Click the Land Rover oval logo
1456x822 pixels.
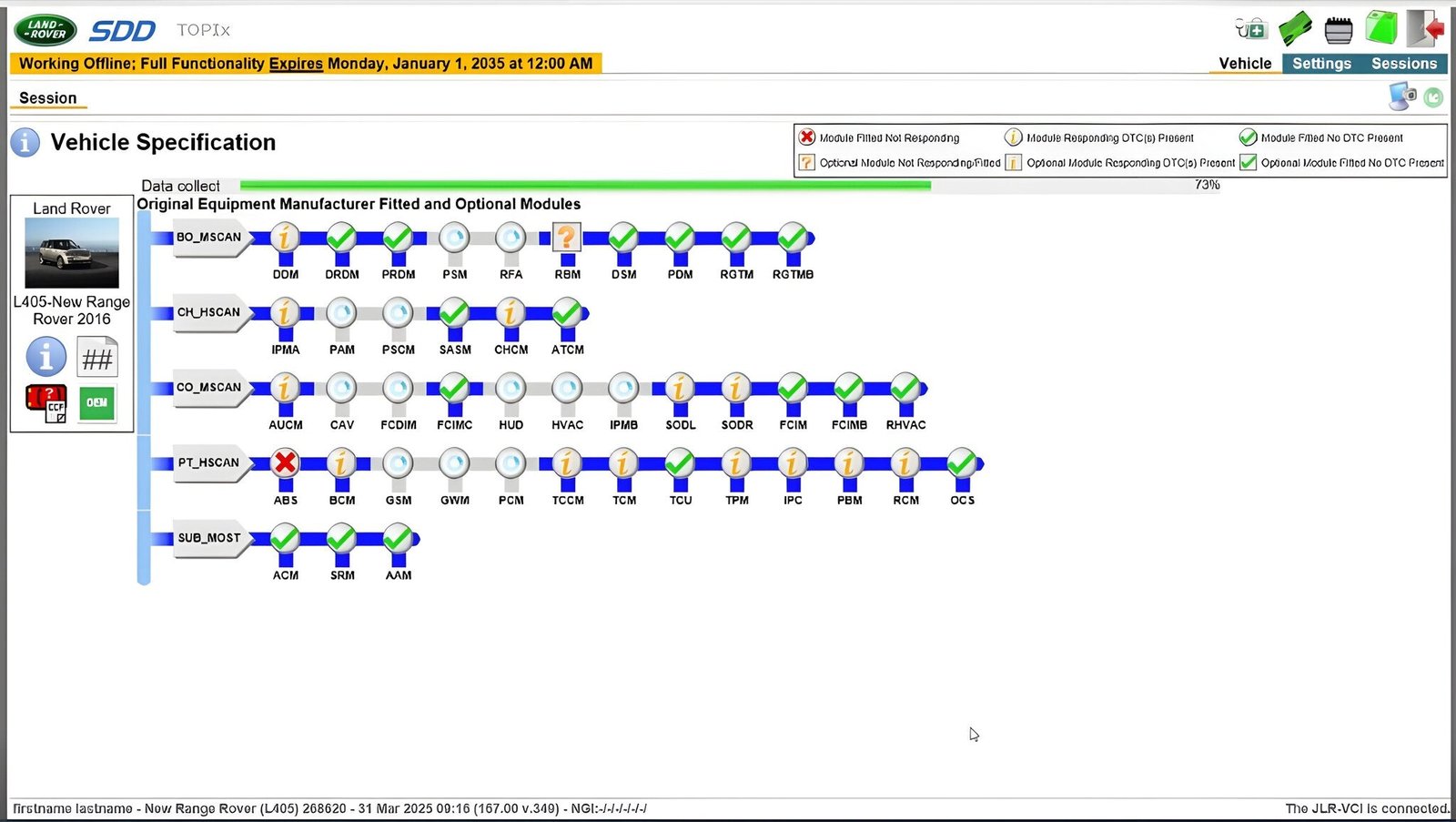45,30
